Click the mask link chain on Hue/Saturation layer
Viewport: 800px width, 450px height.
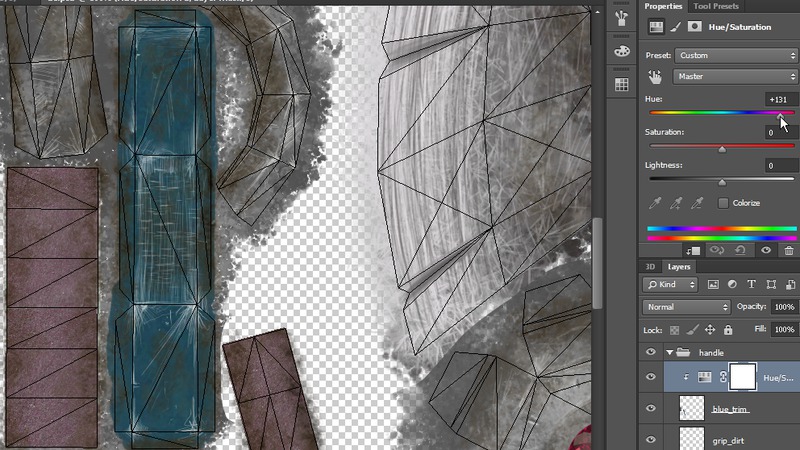pos(723,378)
